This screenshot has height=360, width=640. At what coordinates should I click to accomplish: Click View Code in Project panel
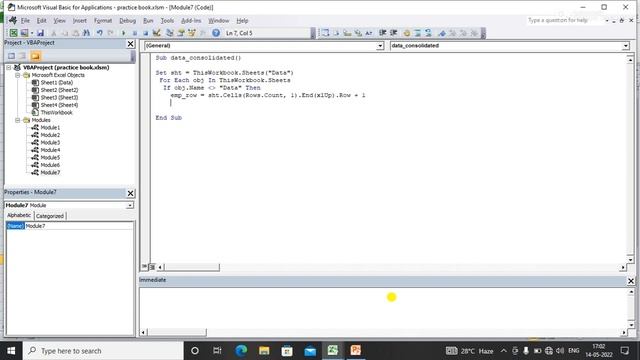11,56
